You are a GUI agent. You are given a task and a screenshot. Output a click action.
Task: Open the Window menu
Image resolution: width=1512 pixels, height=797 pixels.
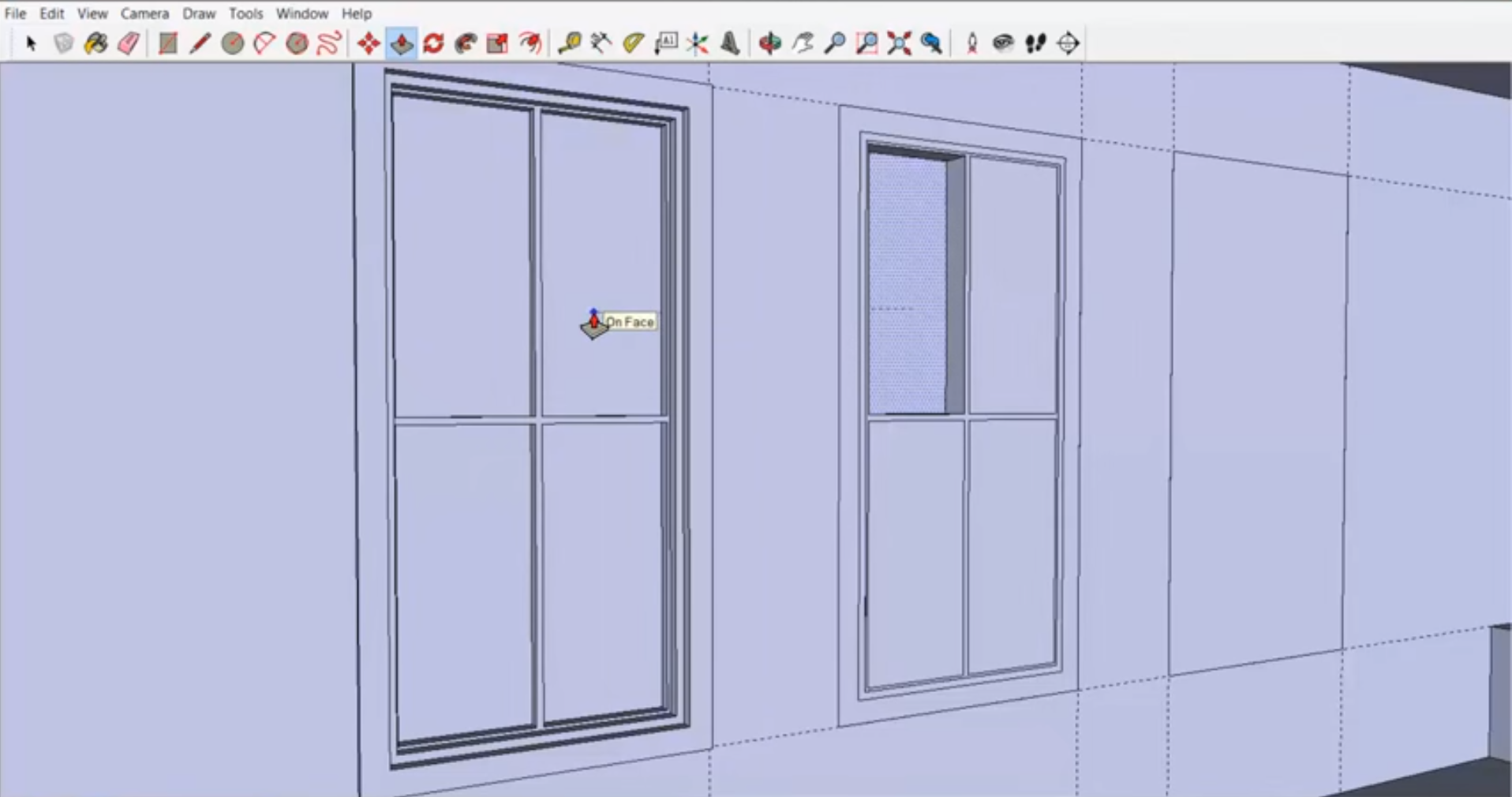[301, 13]
